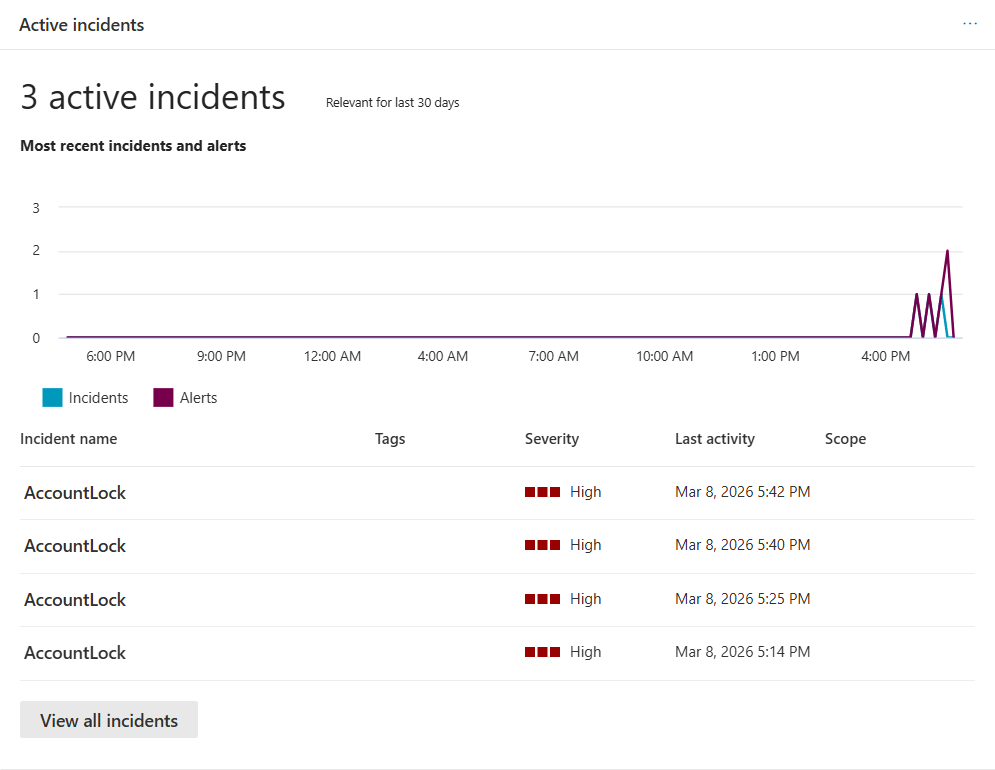Open the more options ellipsis menu
The width and height of the screenshot is (995, 770).
(x=970, y=24)
